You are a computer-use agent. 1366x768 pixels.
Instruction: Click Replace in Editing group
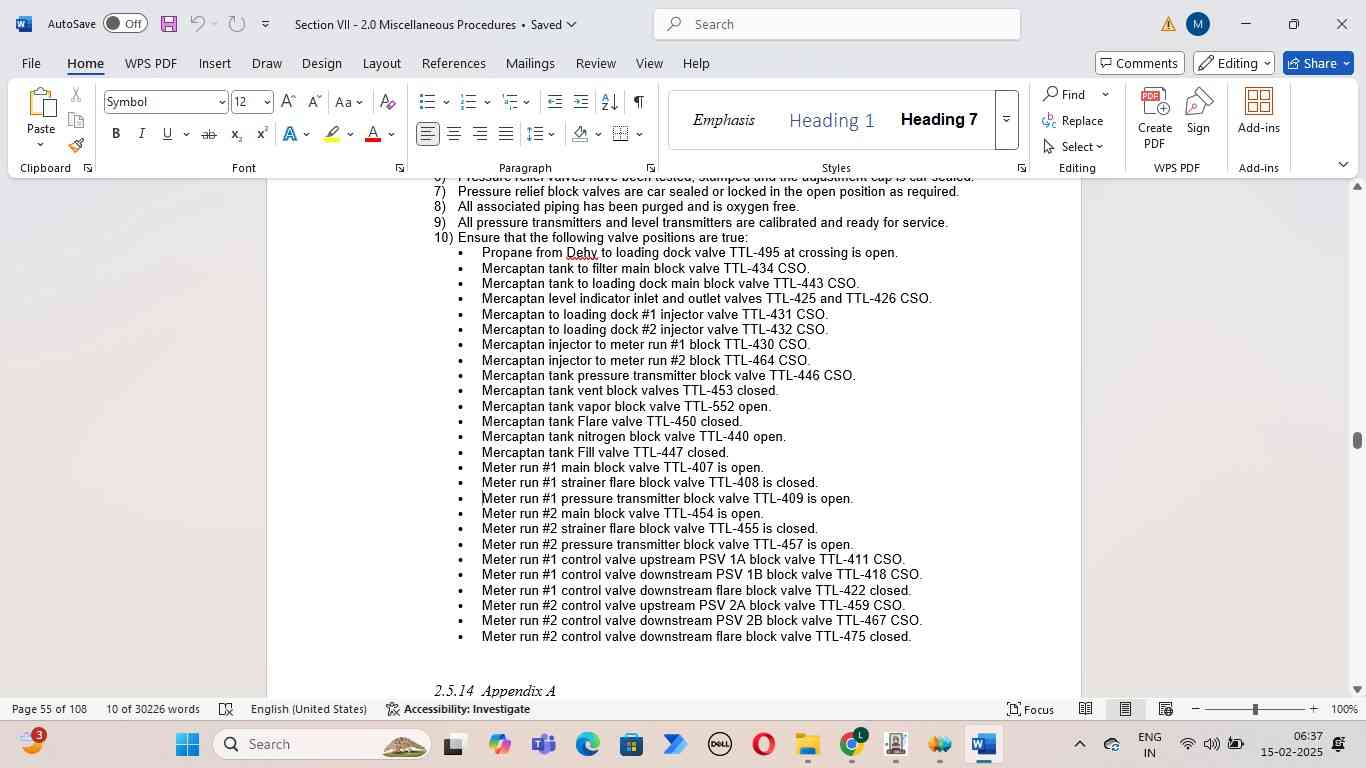[x=1073, y=121]
